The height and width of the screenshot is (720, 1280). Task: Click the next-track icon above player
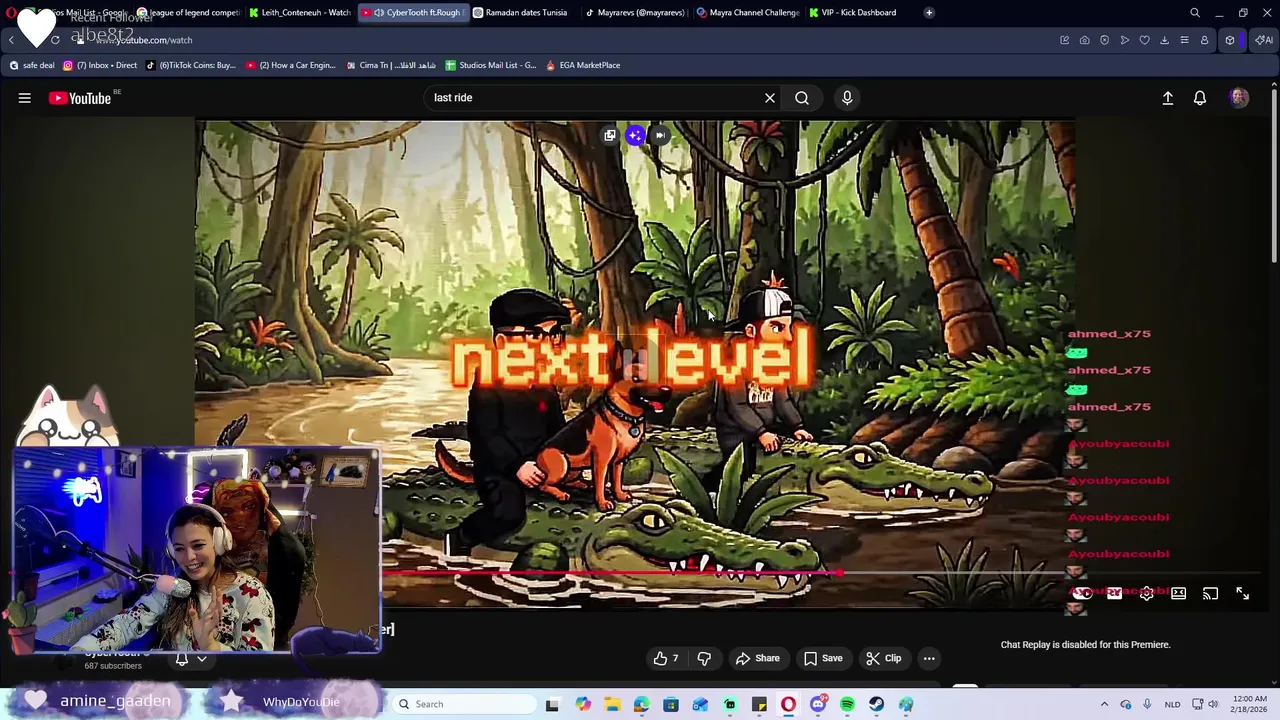point(660,135)
